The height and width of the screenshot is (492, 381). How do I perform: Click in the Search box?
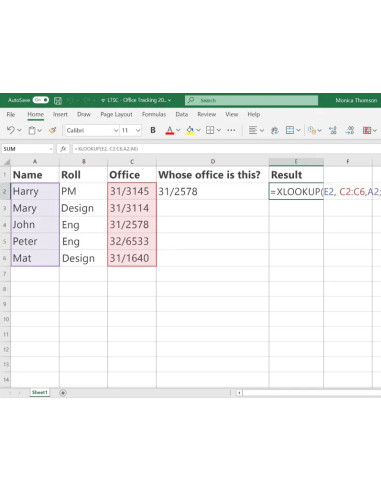point(251,100)
